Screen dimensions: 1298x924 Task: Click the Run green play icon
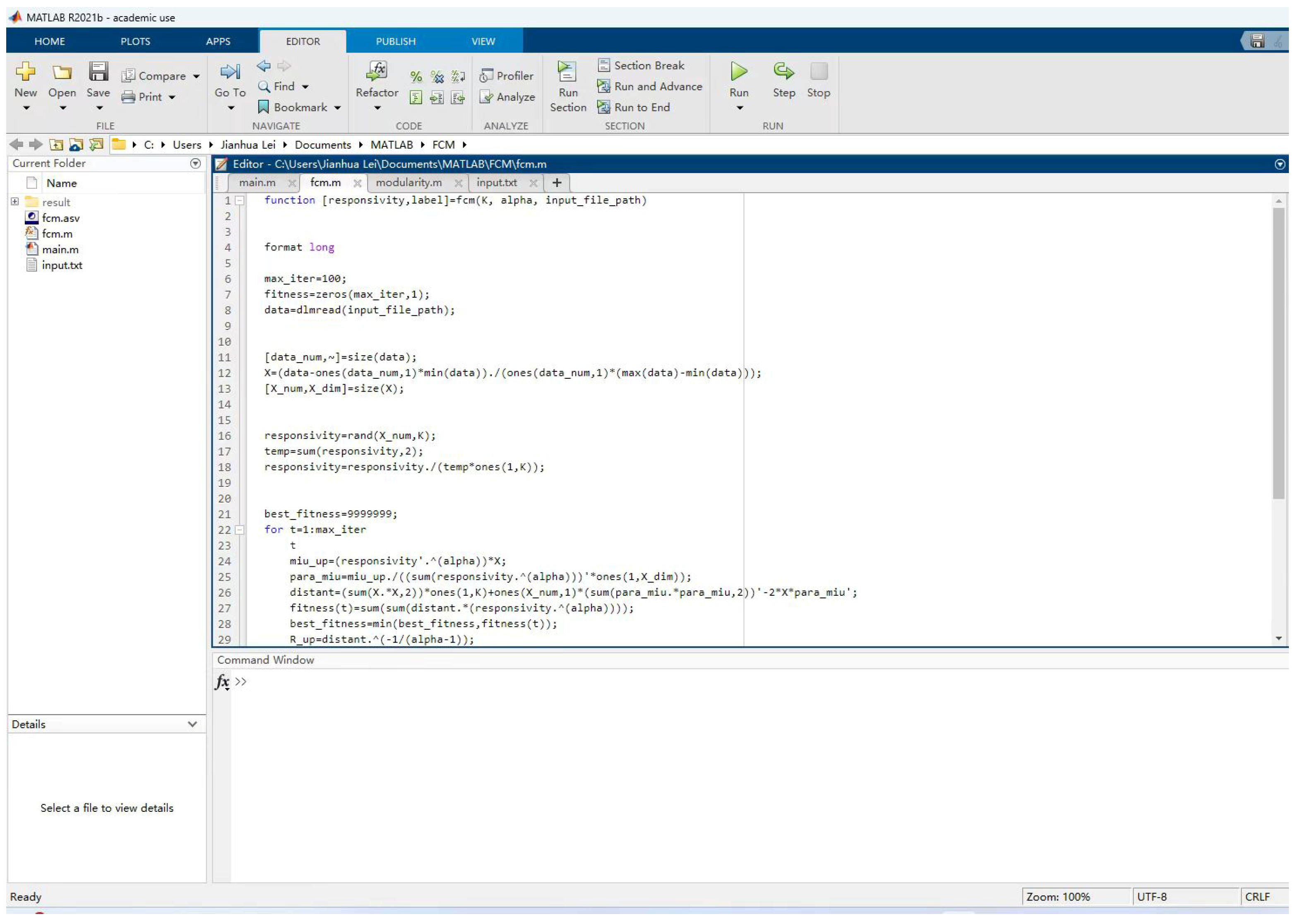tap(738, 72)
